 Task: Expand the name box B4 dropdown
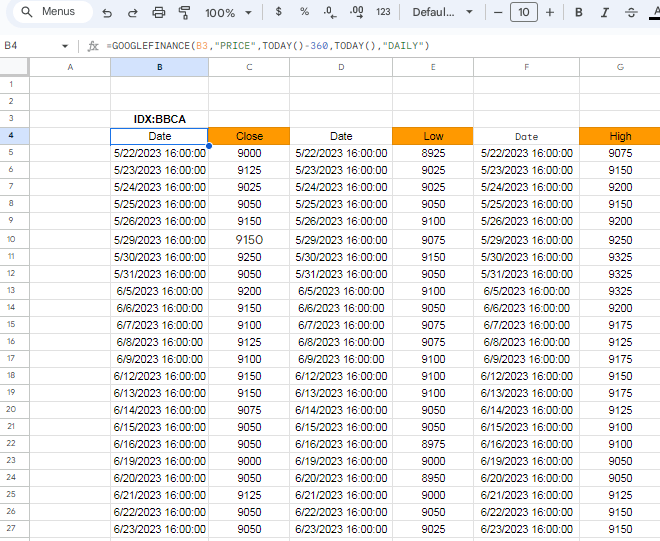click(65, 46)
